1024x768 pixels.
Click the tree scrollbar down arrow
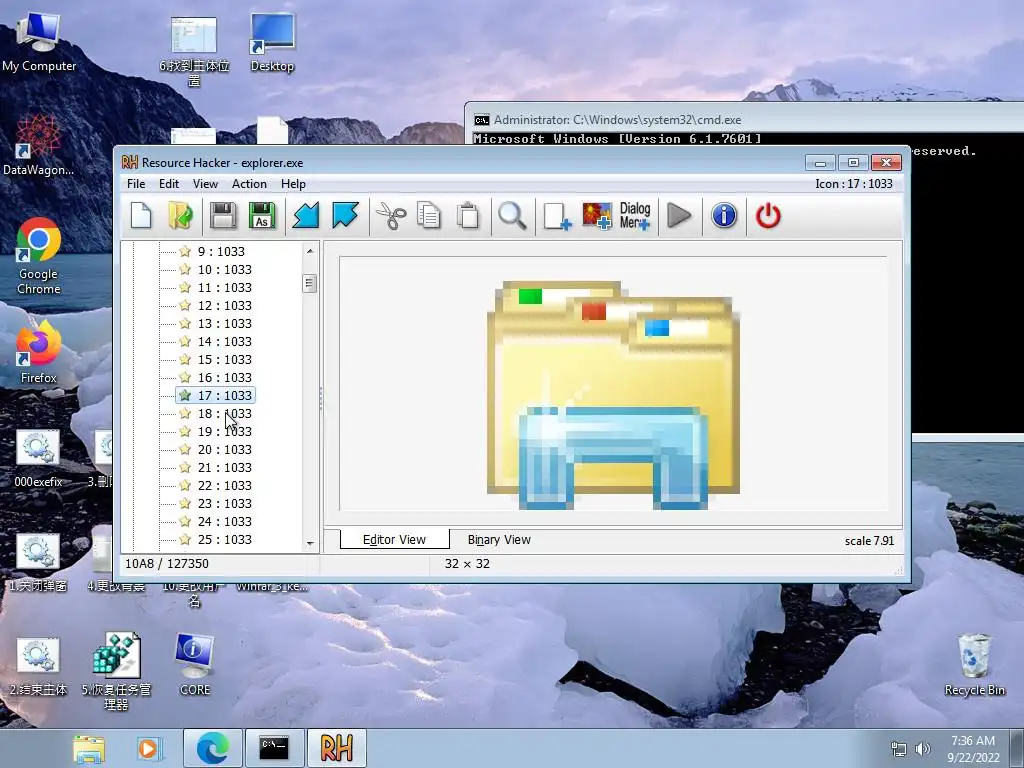pos(310,543)
